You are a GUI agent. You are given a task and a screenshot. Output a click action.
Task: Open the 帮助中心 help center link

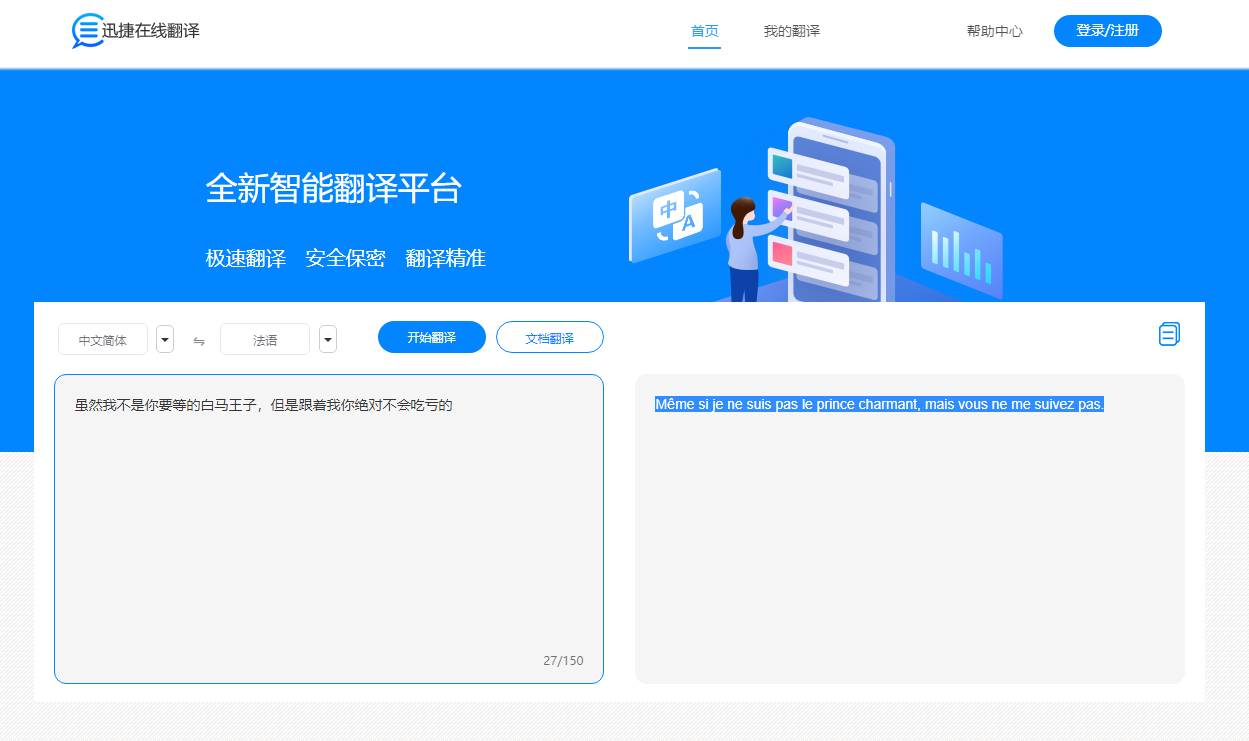pos(994,31)
